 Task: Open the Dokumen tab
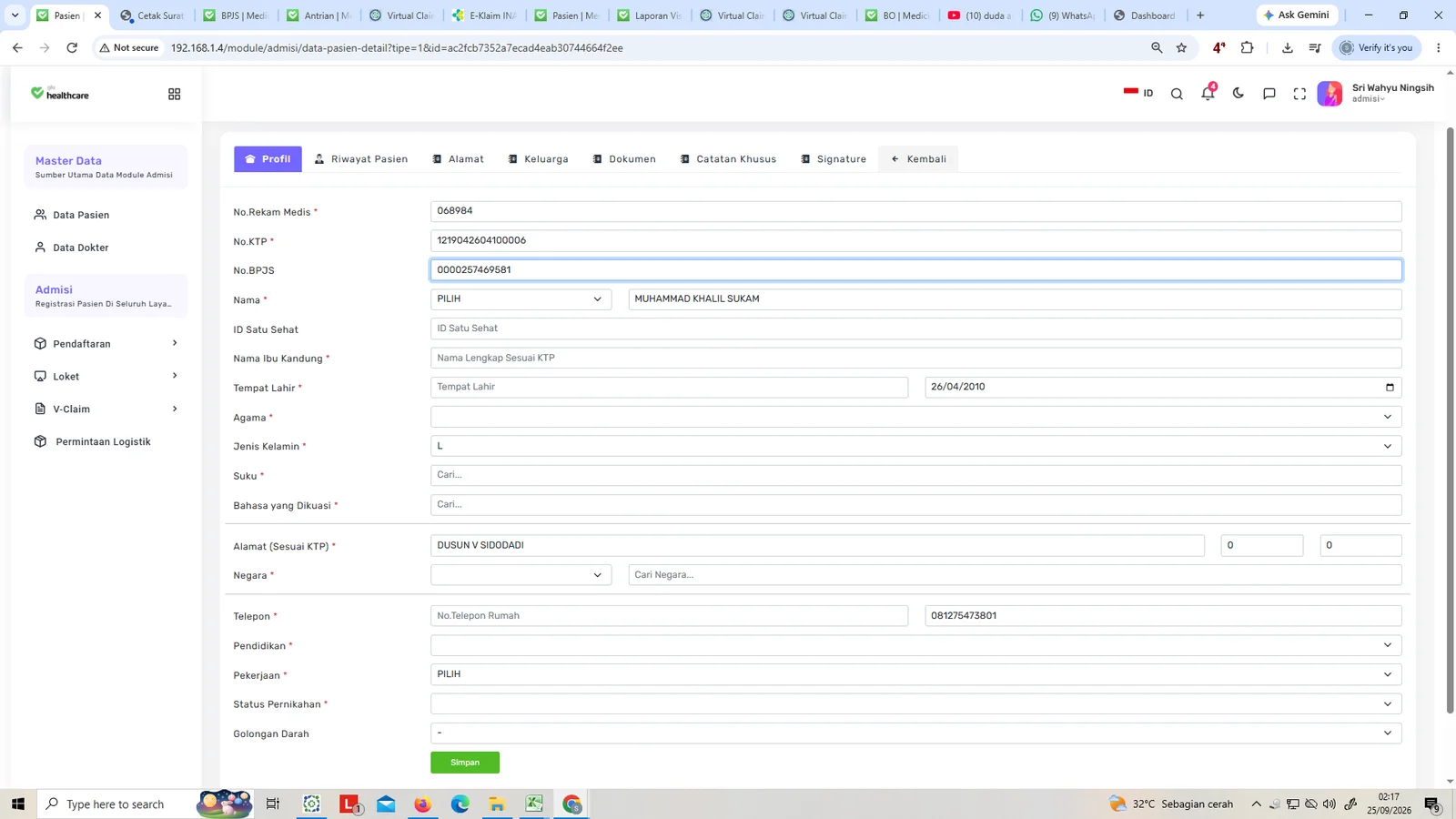[623, 158]
